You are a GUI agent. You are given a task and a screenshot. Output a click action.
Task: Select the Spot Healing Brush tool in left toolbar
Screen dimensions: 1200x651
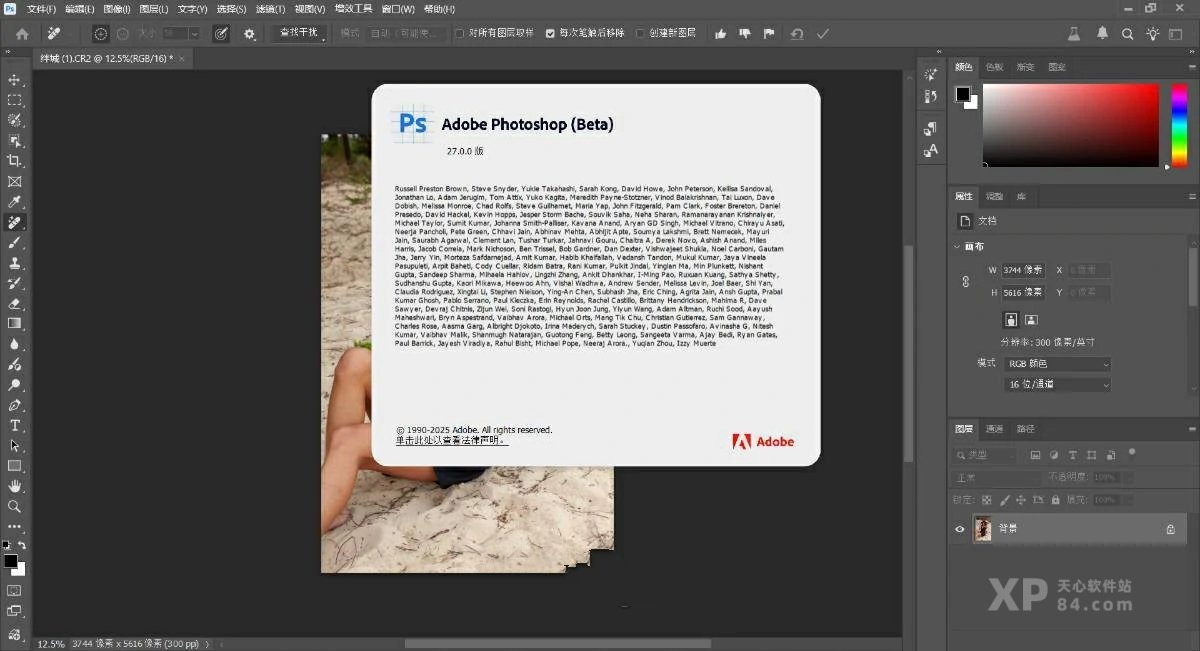click(14, 222)
